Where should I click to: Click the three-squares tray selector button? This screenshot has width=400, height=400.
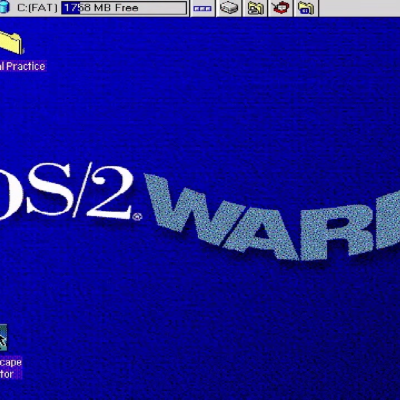click(x=203, y=8)
